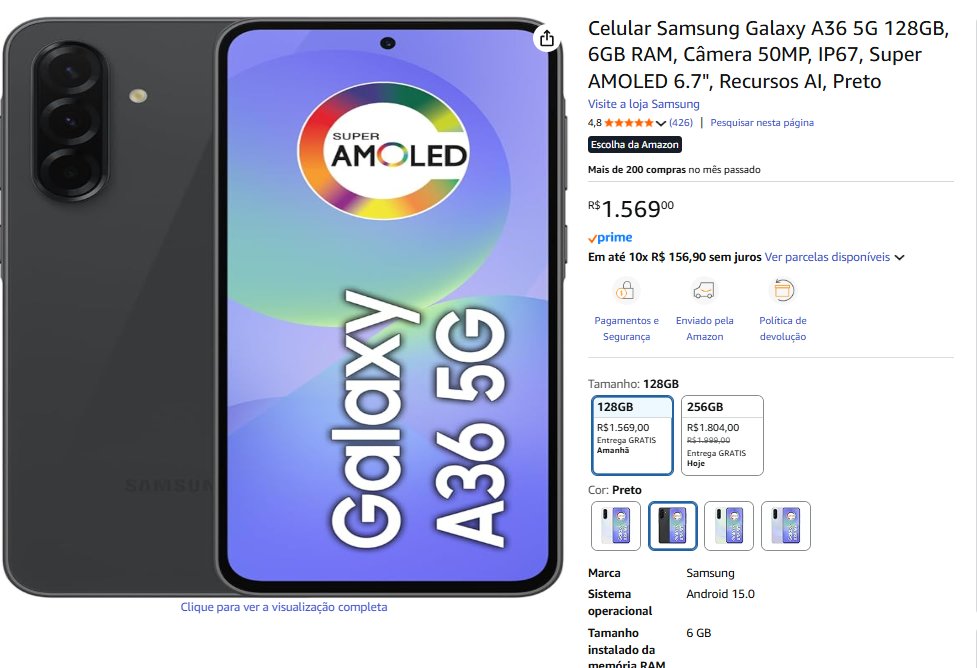Viewport: 977px width, 668px height.
Task: Expand Ver parcelas disponíveis
Action: (x=834, y=257)
